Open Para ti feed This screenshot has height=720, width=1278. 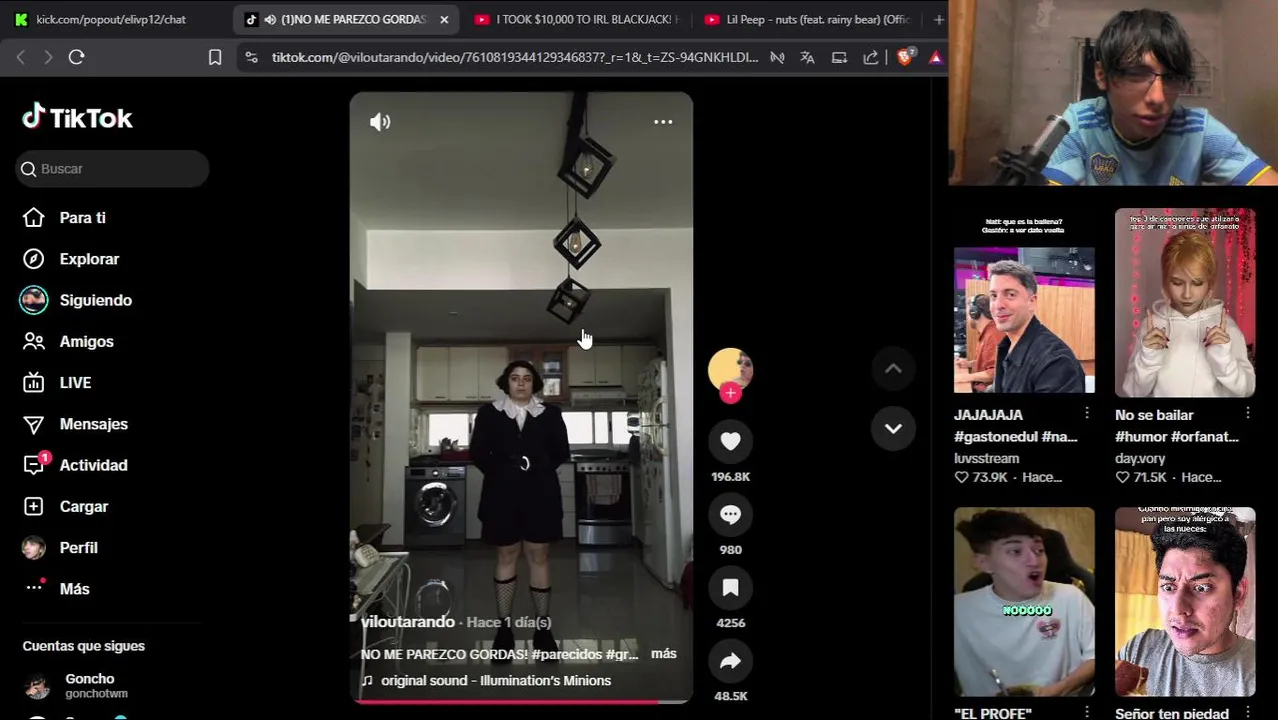pyautogui.click(x=82, y=218)
